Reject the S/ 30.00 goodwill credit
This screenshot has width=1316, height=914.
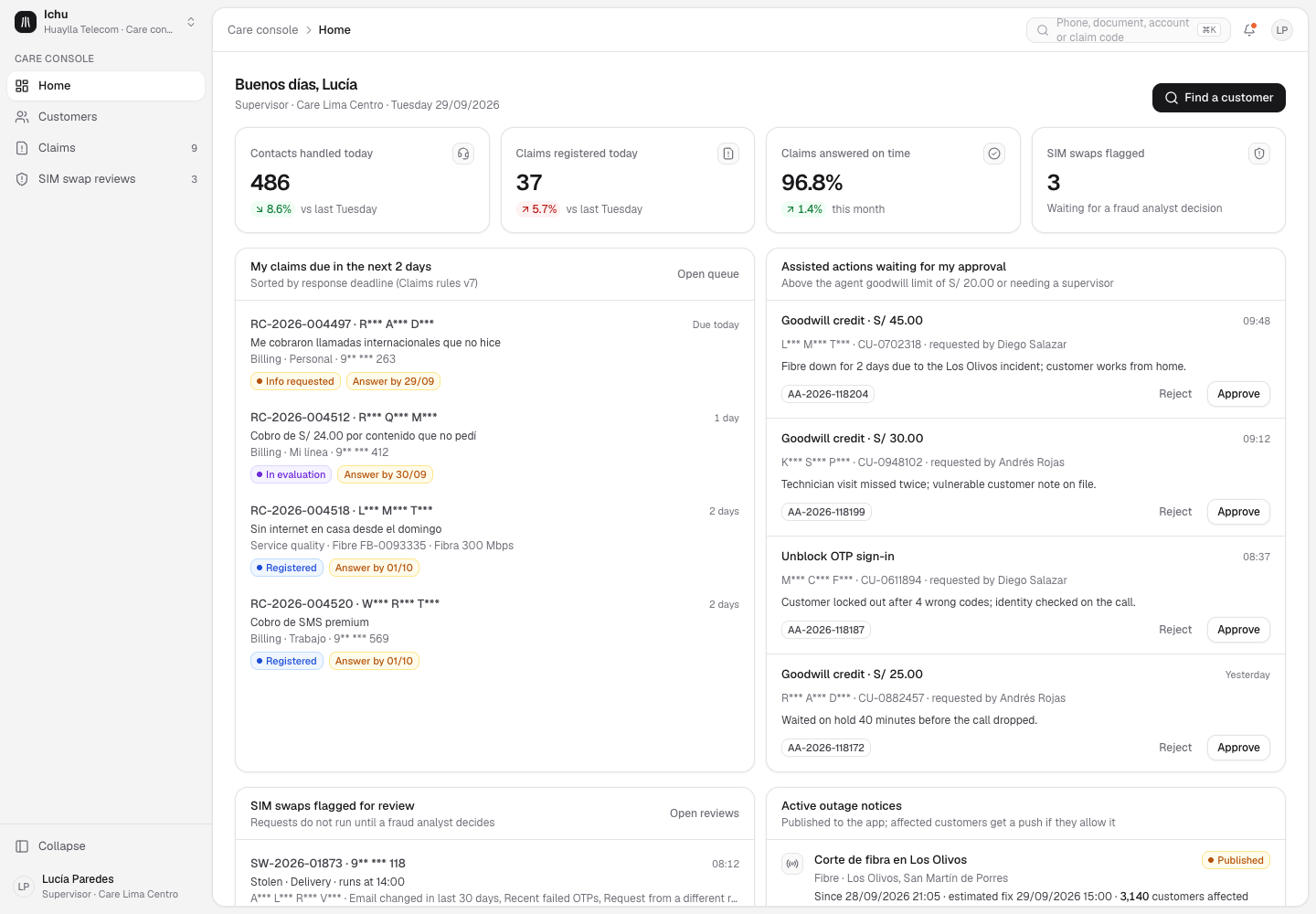(x=1175, y=512)
